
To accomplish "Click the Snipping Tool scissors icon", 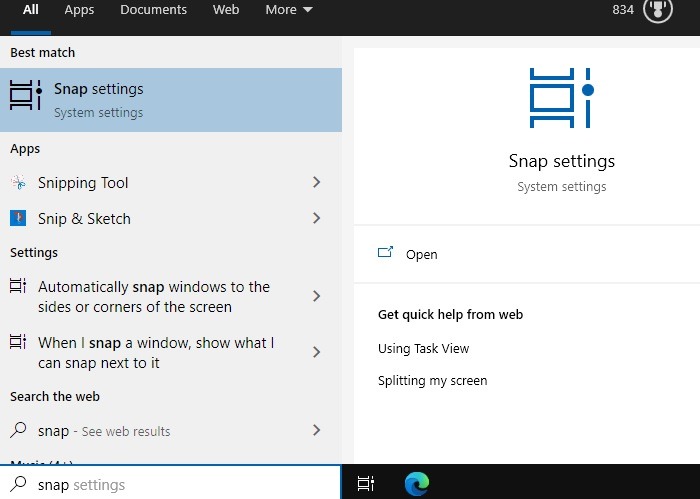I will 18,182.
